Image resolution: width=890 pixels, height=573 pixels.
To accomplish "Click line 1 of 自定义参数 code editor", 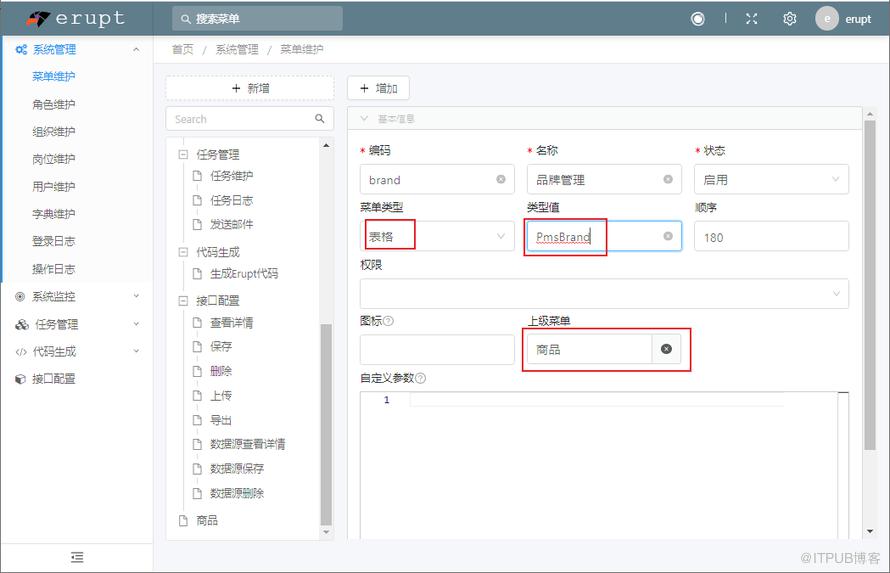I will pyautogui.click(x=596, y=400).
